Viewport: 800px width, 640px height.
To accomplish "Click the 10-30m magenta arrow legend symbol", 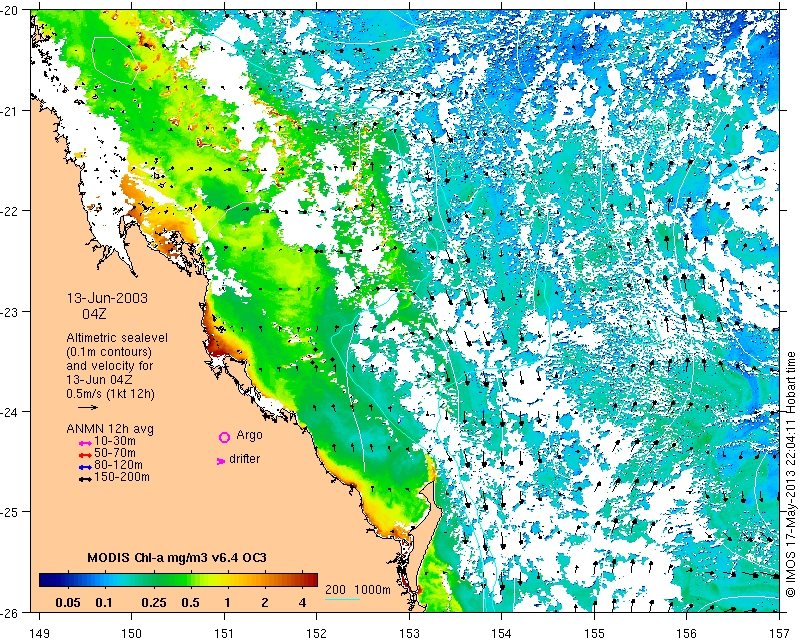I will 85,444.
